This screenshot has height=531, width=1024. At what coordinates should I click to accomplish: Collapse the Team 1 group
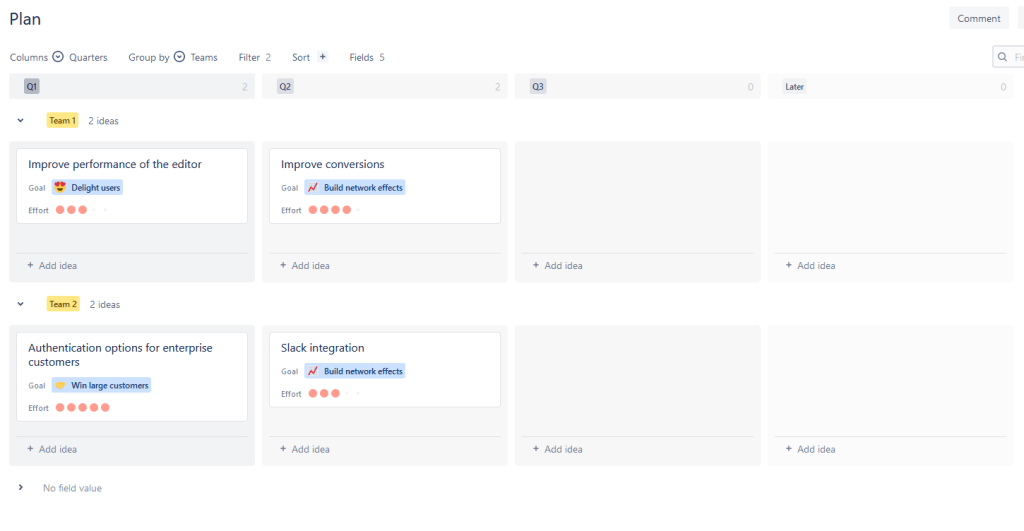[x=20, y=121]
